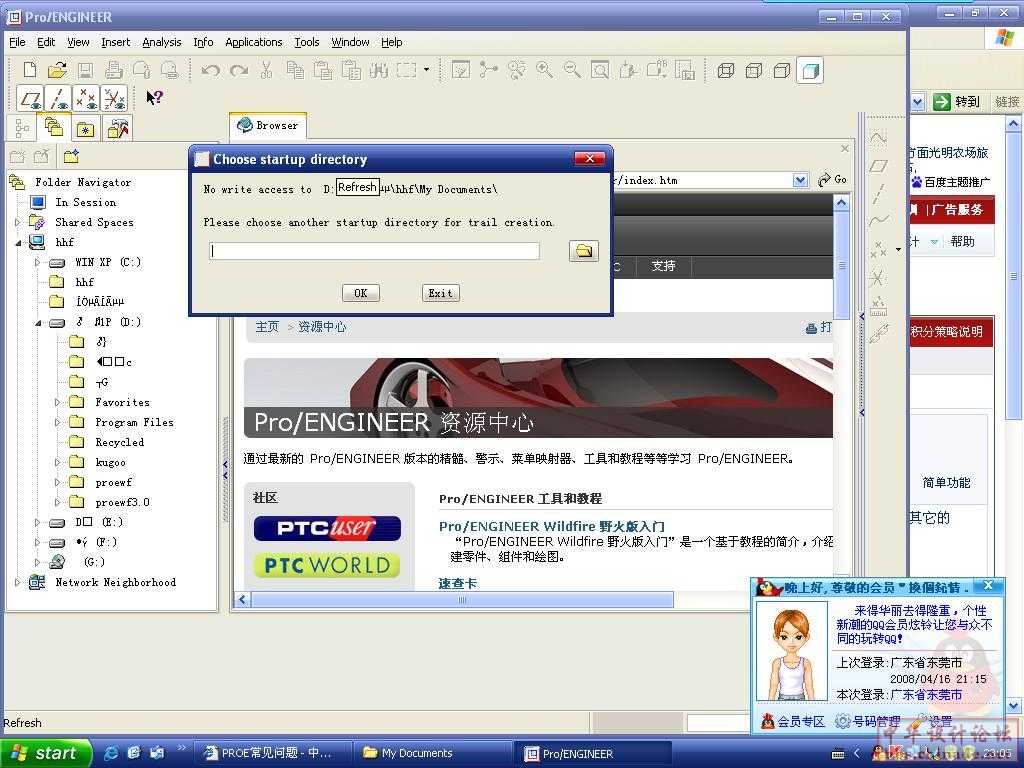The width and height of the screenshot is (1024, 768).
Task: Open Find with the binoculars icon
Action: point(379,70)
